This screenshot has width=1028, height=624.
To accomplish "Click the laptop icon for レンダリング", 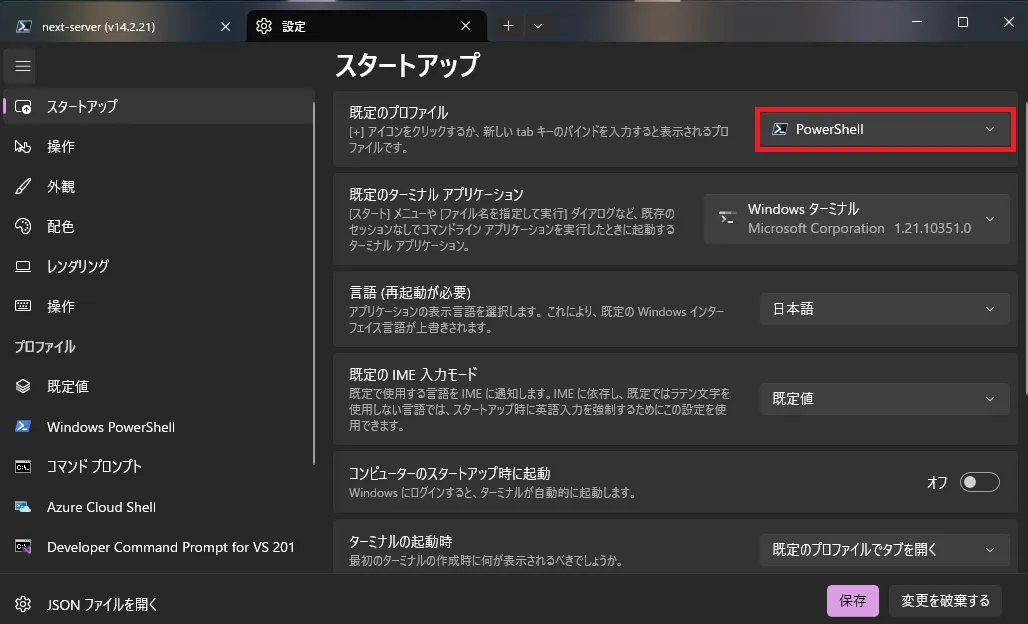I will tap(23, 267).
